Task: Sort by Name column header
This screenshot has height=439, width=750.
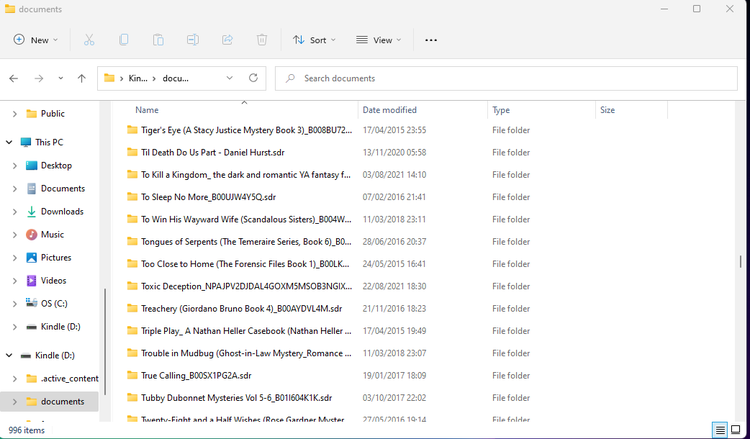Action: click(147, 110)
